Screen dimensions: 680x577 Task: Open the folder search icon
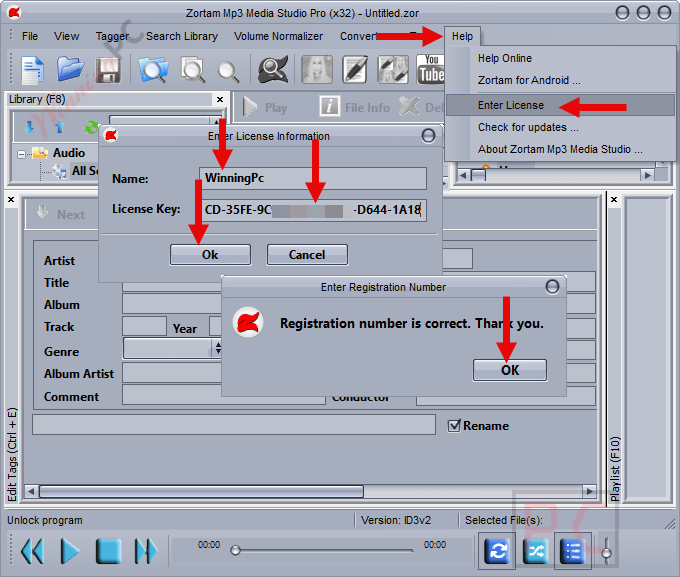(x=153, y=69)
